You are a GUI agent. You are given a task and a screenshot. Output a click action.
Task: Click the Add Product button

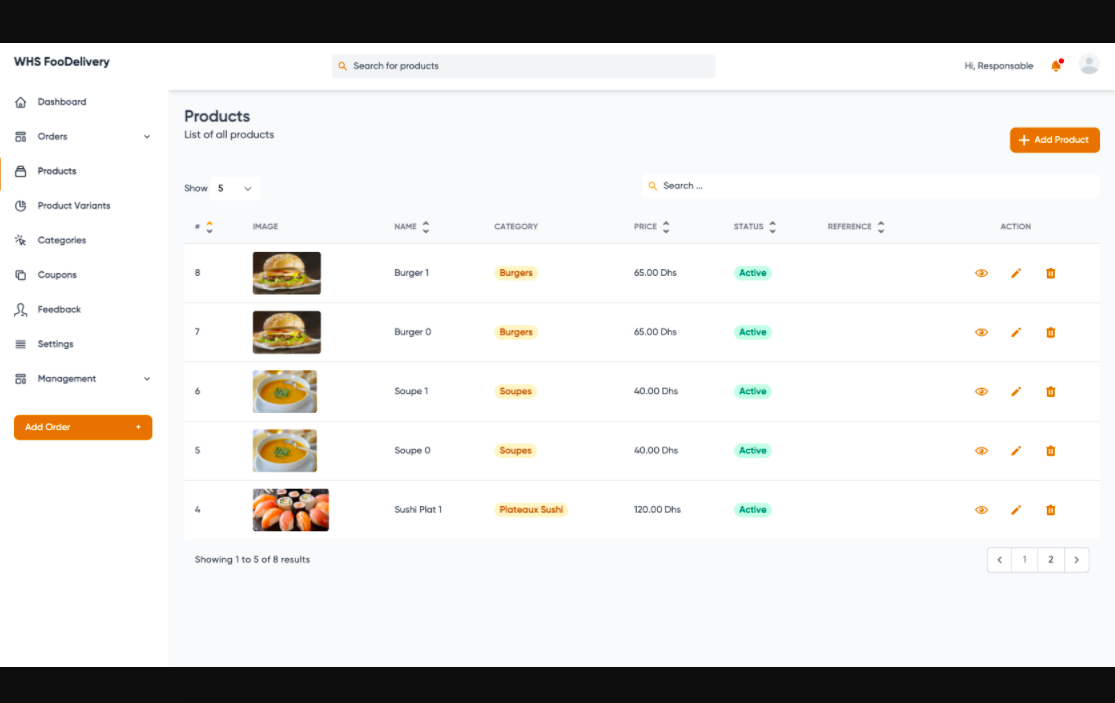tap(1054, 140)
